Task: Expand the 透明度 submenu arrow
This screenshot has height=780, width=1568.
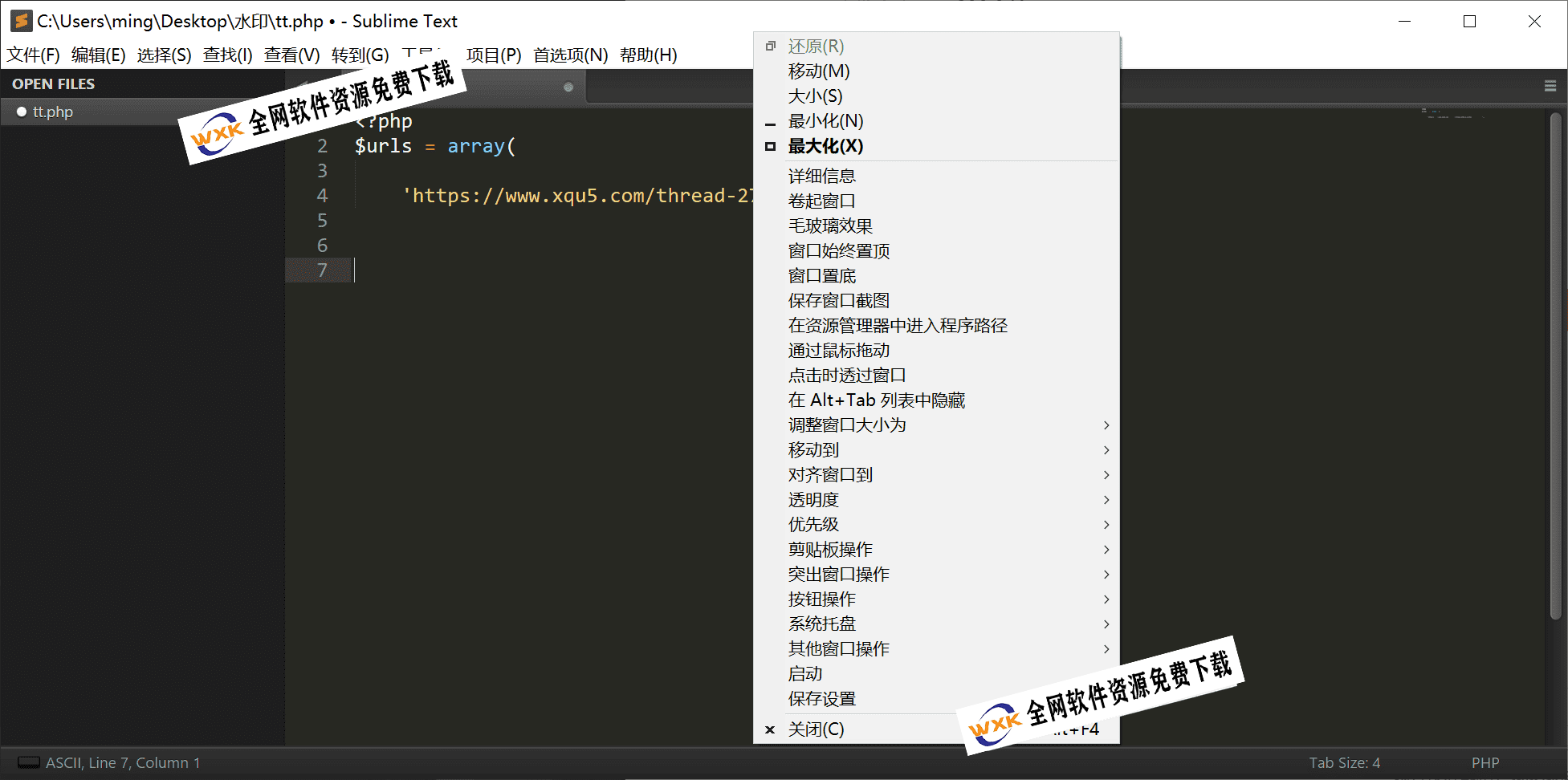Action: tap(1106, 500)
